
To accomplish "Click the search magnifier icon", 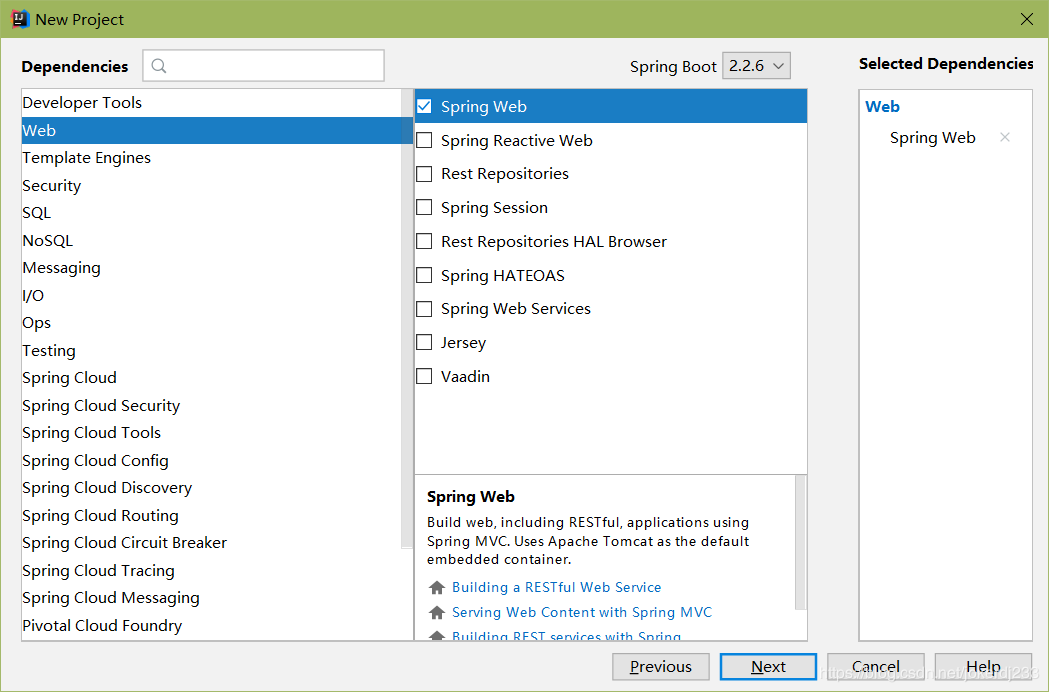I will point(159,66).
